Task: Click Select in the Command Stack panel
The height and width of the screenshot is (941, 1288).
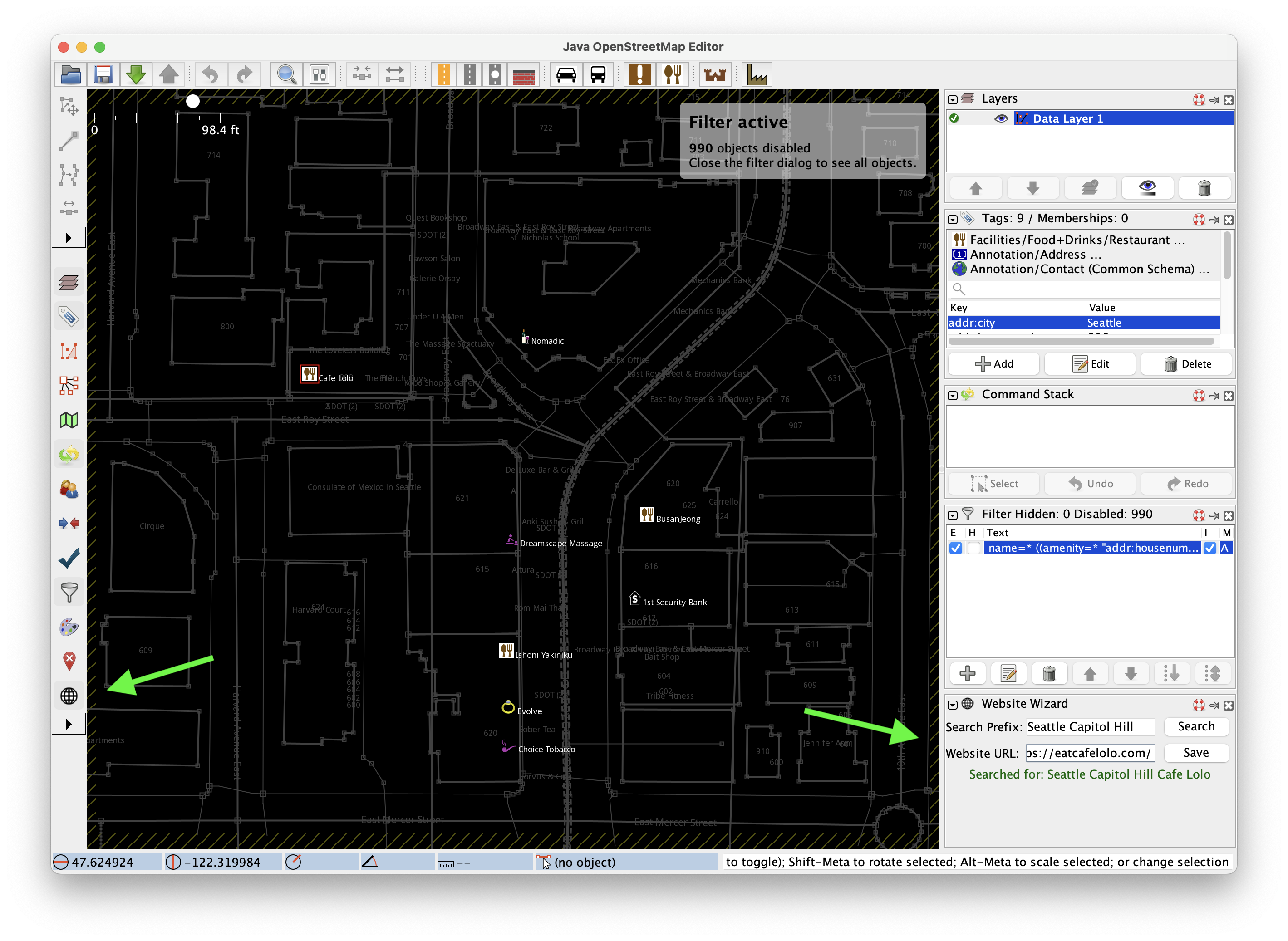Action: coord(994,484)
